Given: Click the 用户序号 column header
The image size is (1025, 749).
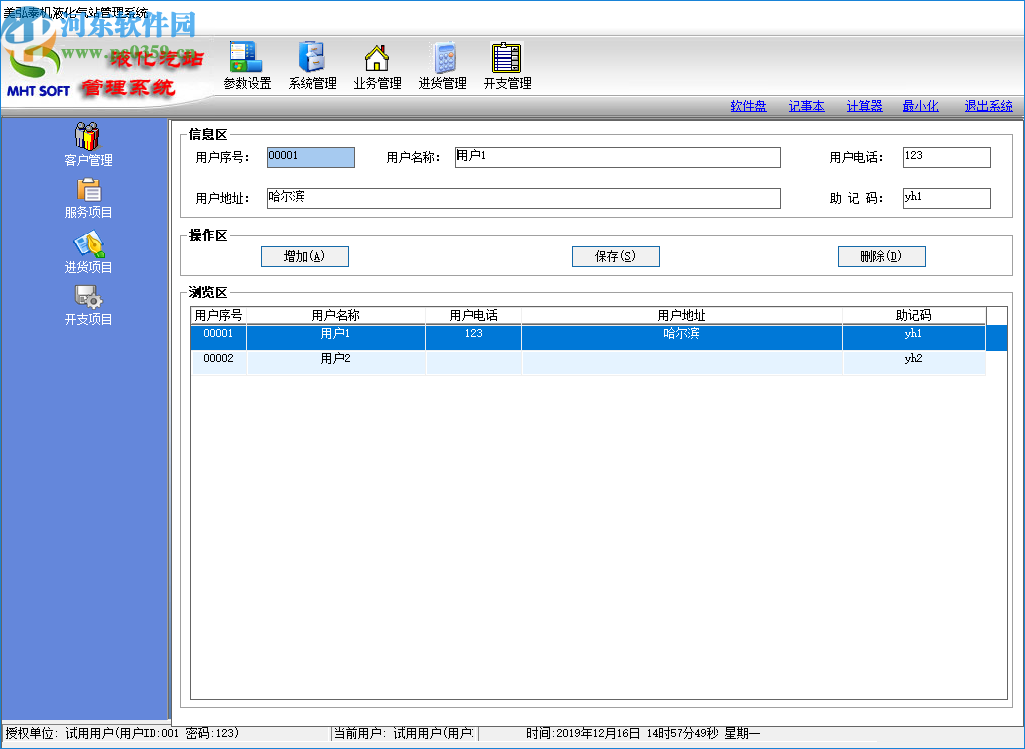Looking at the screenshot, I should [x=218, y=315].
